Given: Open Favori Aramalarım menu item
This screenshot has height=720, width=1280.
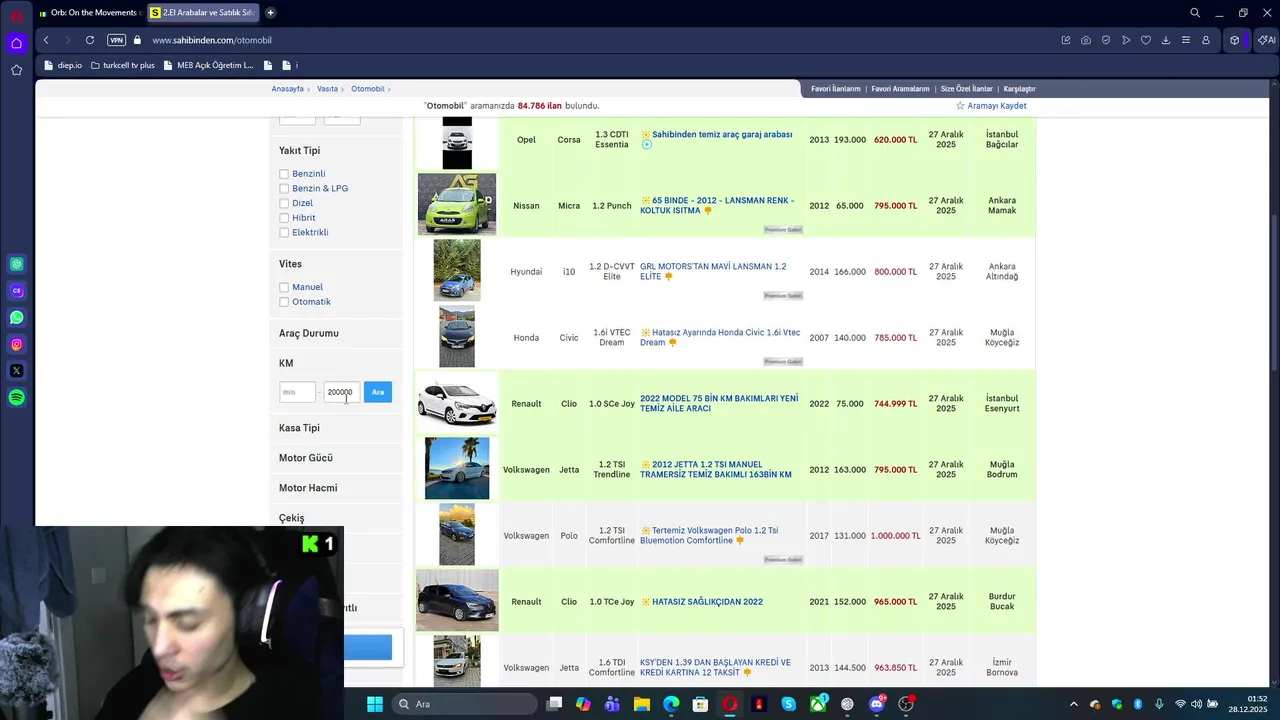Looking at the screenshot, I should pyautogui.click(x=900, y=89).
